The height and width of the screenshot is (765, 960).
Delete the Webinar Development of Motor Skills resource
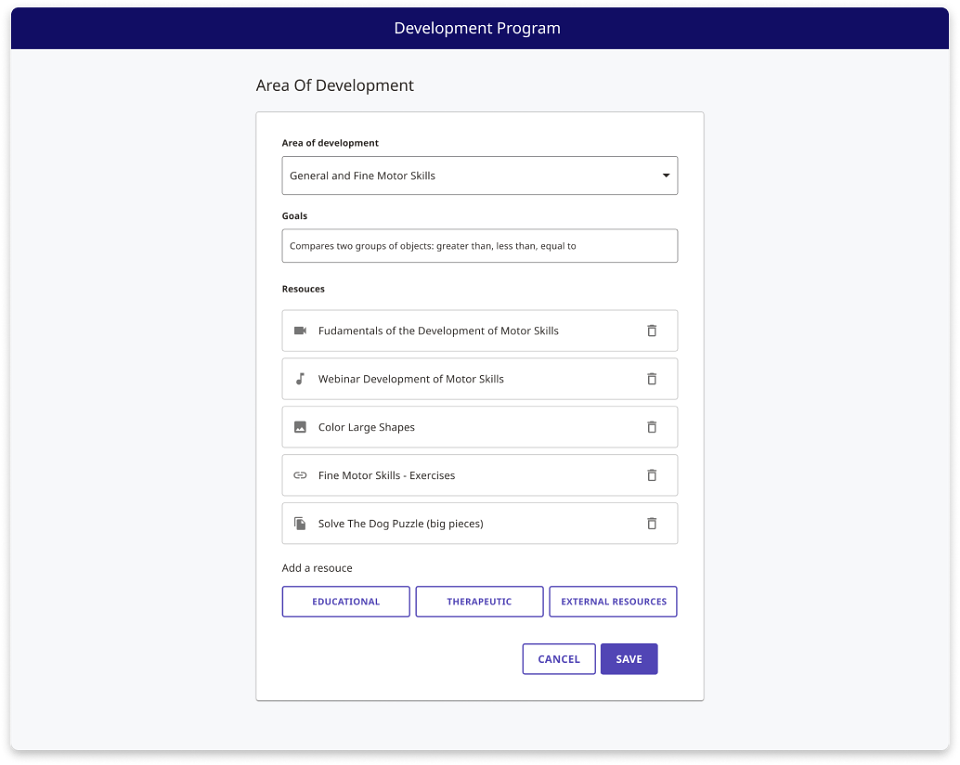pos(651,379)
